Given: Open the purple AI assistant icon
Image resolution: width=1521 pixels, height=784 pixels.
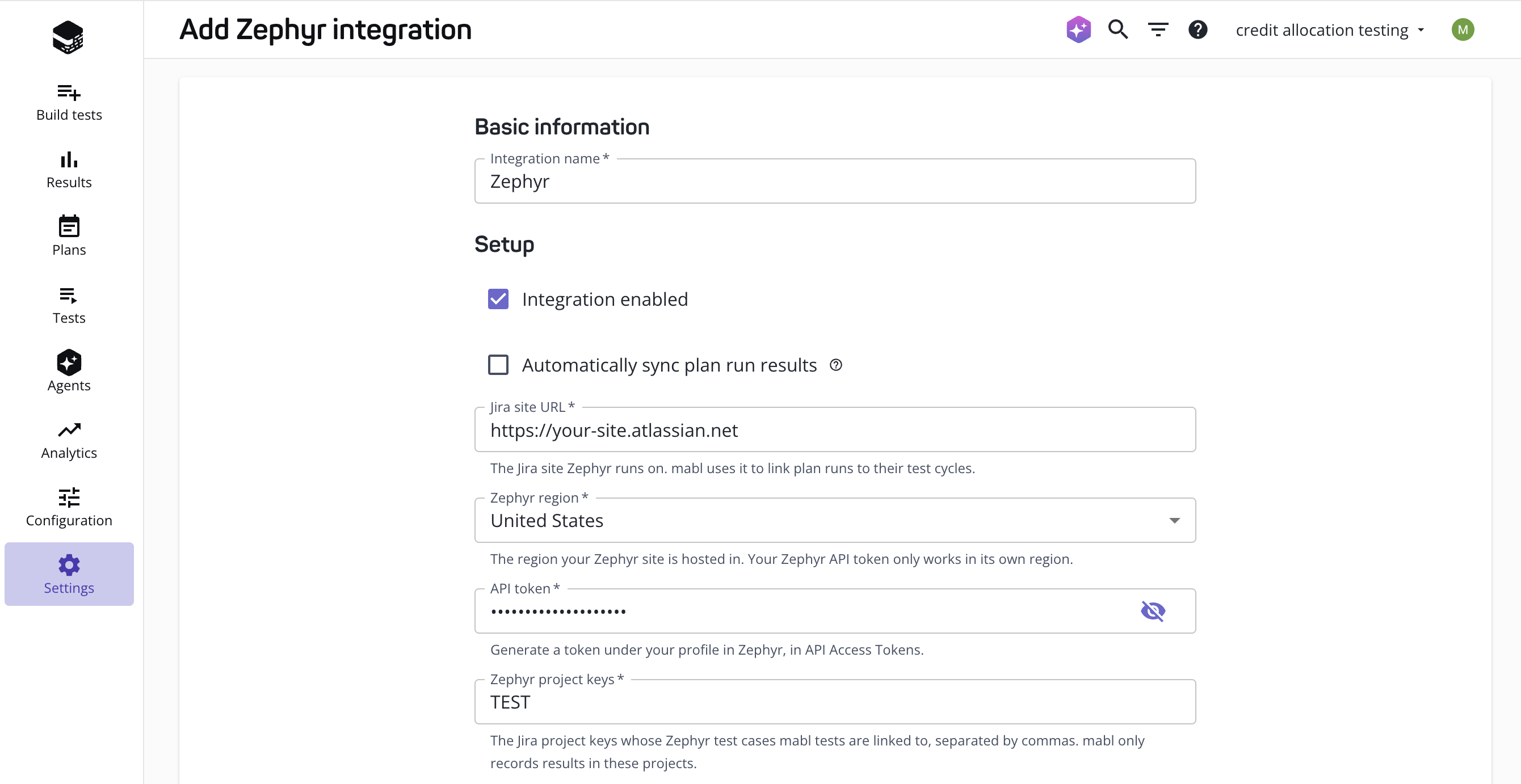Looking at the screenshot, I should pos(1078,29).
